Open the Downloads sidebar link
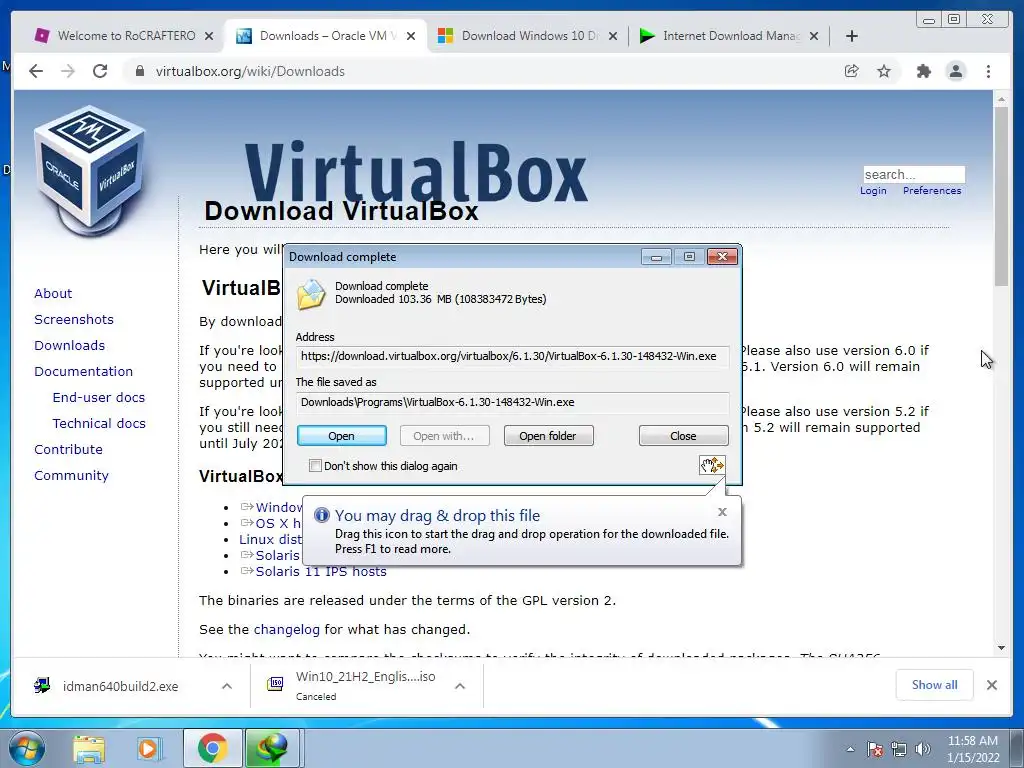The image size is (1024, 768). pos(69,345)
